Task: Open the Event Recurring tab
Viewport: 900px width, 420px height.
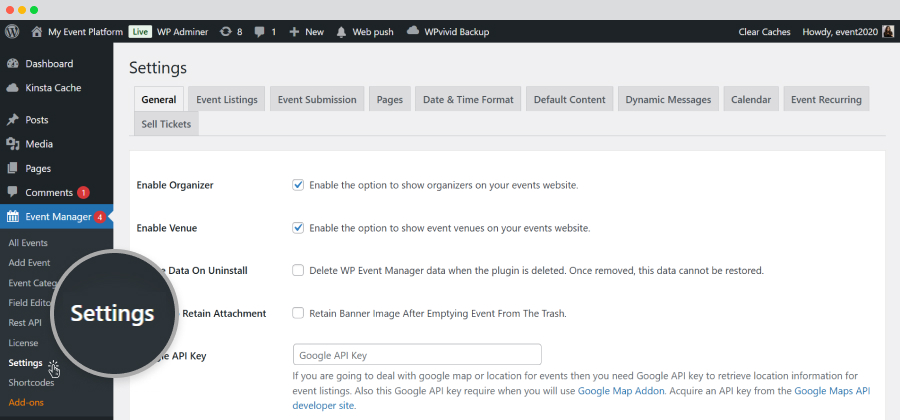Action: [827, 99]
